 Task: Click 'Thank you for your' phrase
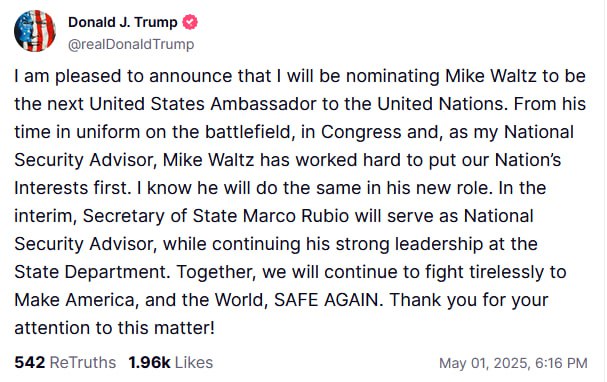pyautogui.click(x=469, y=300)
